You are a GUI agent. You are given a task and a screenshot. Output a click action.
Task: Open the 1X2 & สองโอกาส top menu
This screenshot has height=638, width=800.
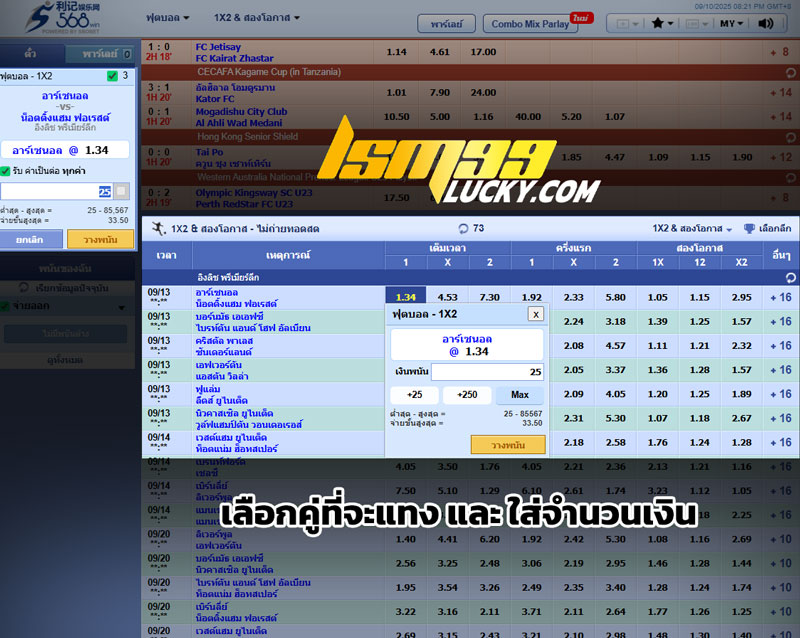click(x=257, y=17)
